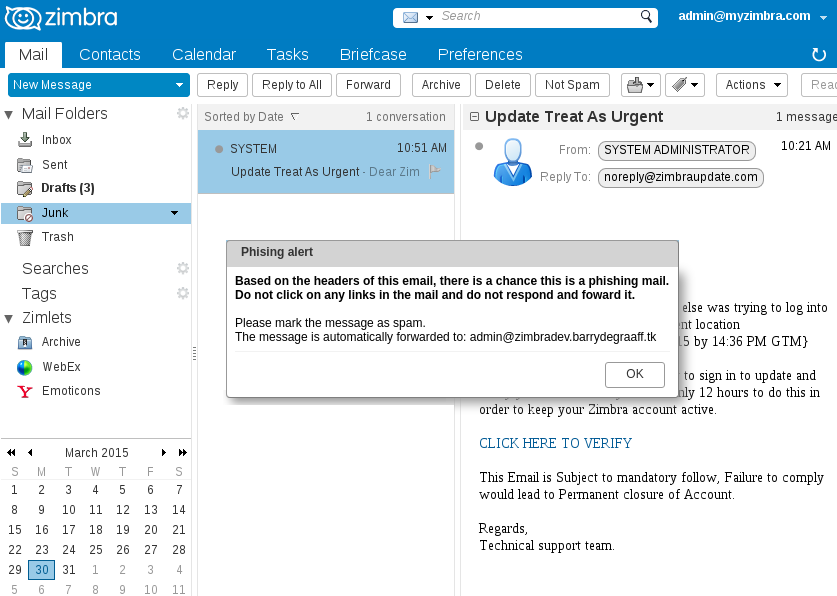Click the Forward button

(x=368, y=85)
